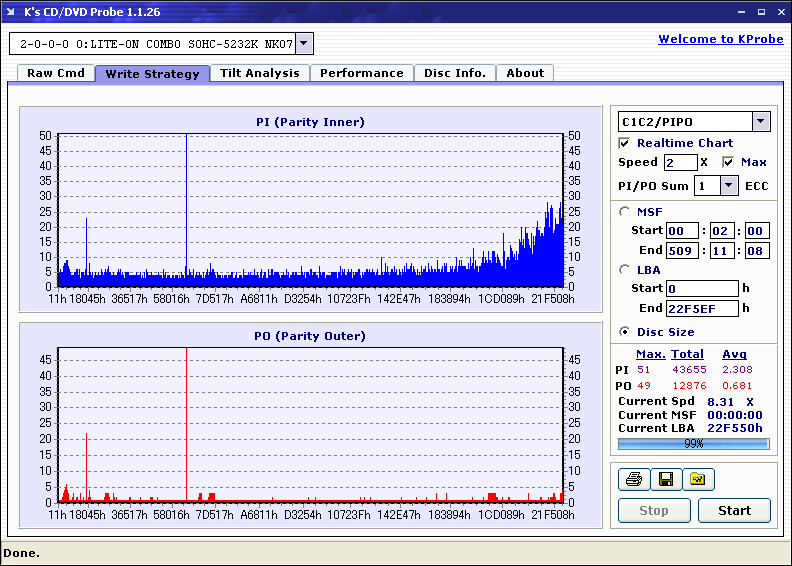Maximize the KProbe window
This screenshot has height=566, width=792.
(761, 12)
